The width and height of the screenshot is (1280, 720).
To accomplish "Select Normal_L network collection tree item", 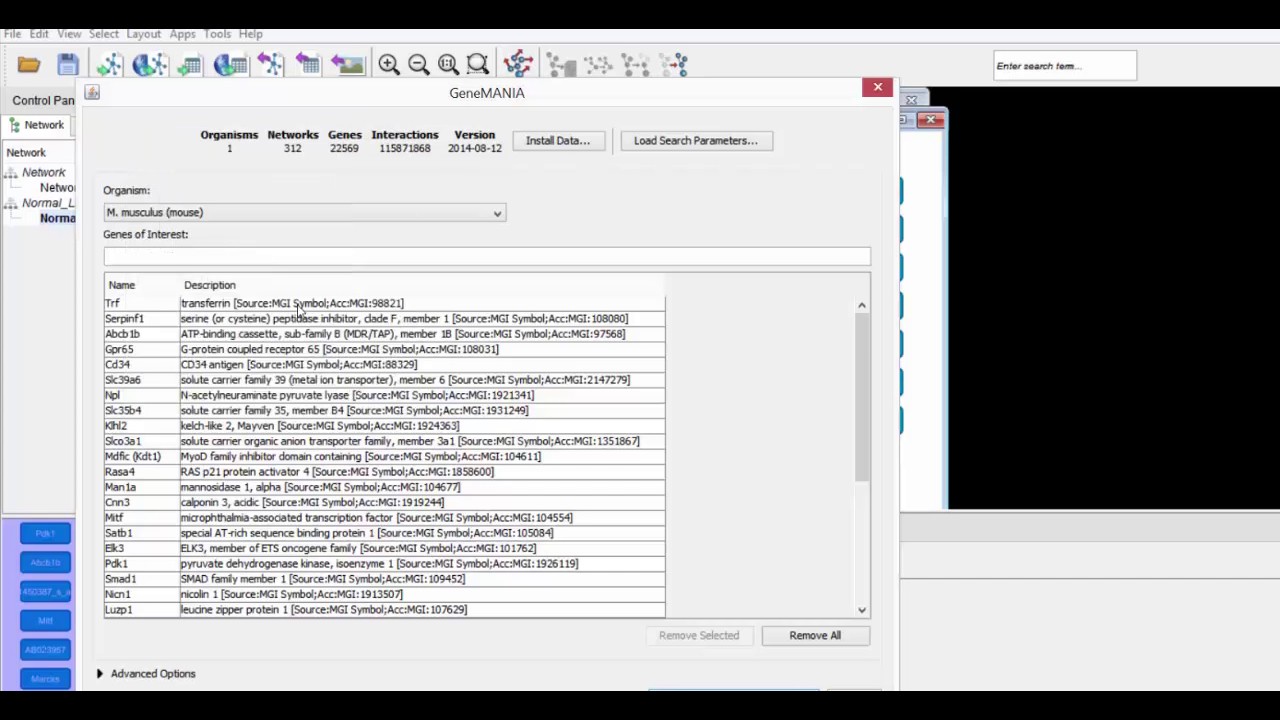I will (x=48, y=203).
